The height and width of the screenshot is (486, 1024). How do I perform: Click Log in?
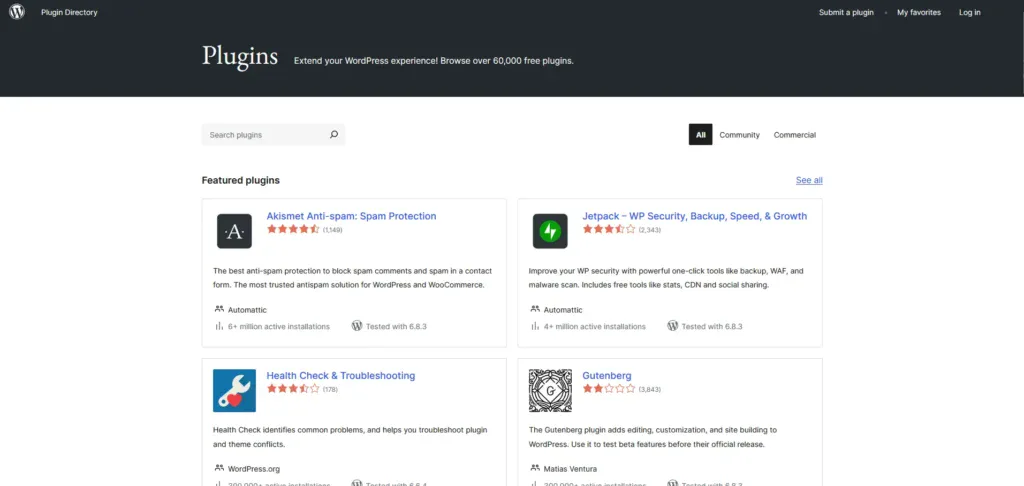point(969,12)
